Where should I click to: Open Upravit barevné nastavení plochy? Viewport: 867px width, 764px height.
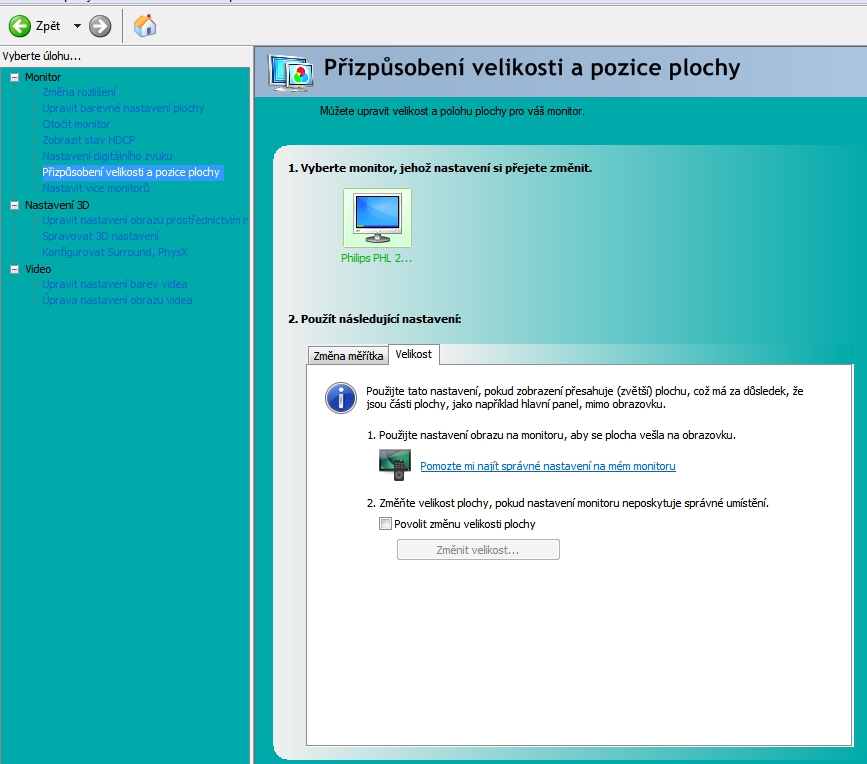pyautogui.click(x=123, y=108)
